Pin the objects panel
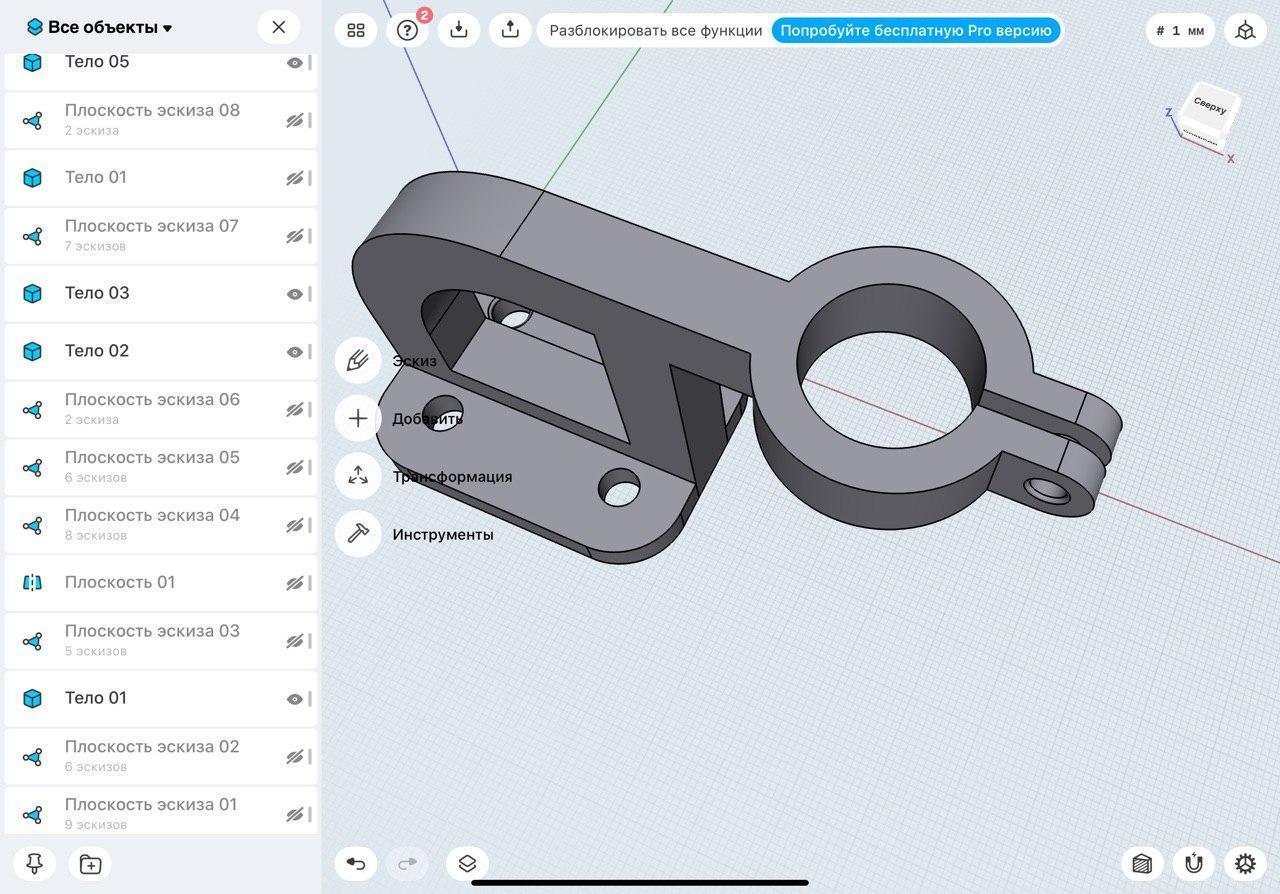The height and width of the screenshot is (894, 1280). point(34,864)
